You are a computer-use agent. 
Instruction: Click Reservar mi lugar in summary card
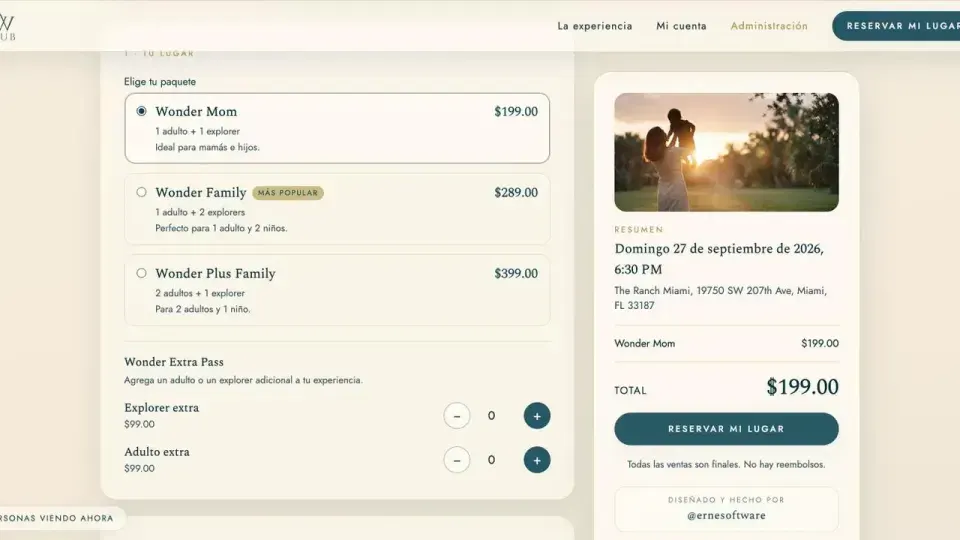[726, 429]
